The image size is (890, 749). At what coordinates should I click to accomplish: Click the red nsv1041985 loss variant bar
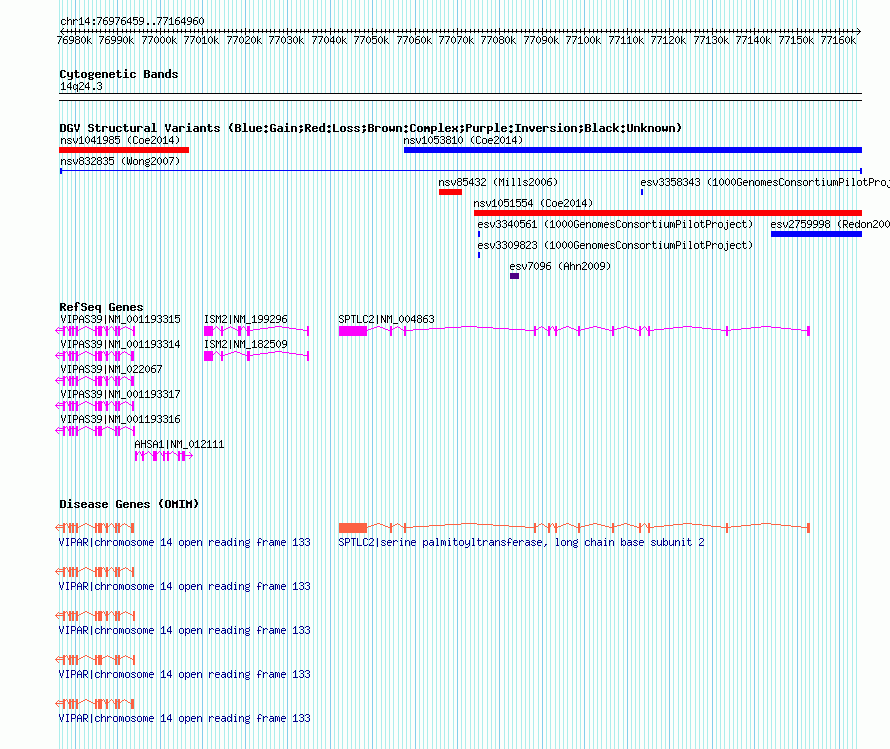(x=124, y=150)
